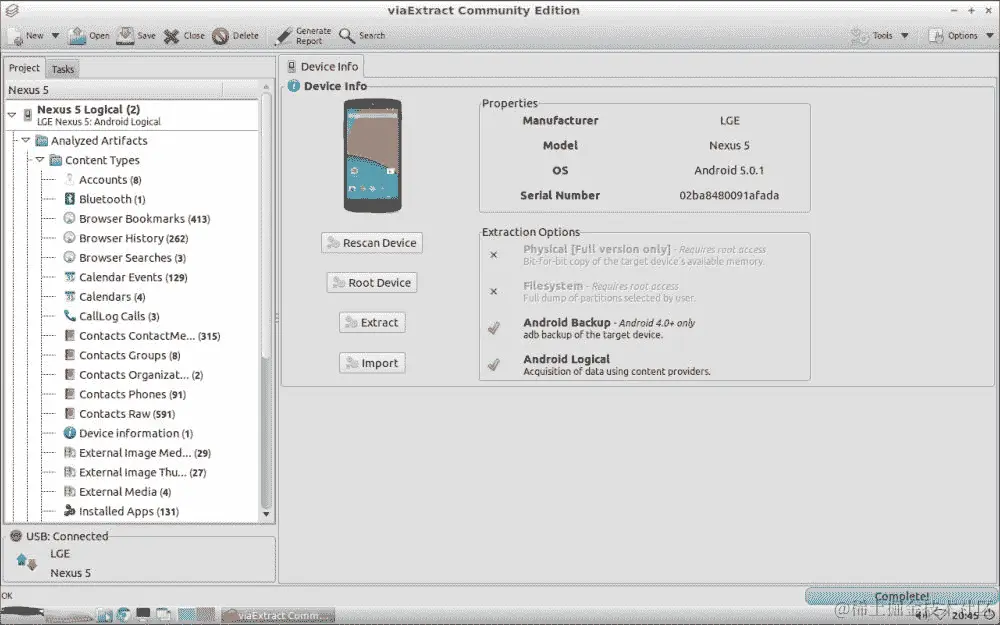Click the Bluetooth icon in tree
The image size is (1000, 625).
point(70,199)
